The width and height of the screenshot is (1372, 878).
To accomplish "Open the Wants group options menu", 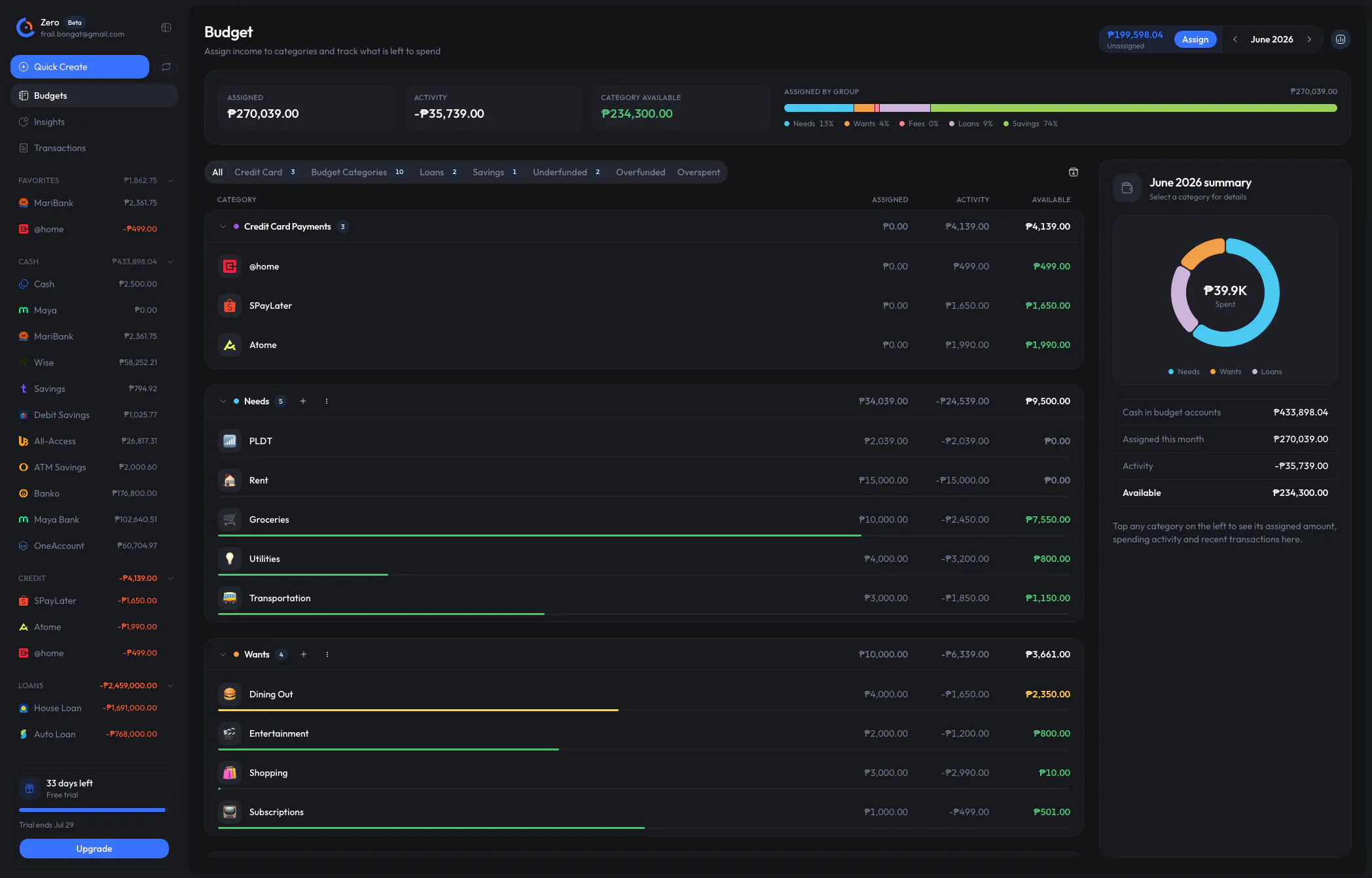I will pos(327,654).
